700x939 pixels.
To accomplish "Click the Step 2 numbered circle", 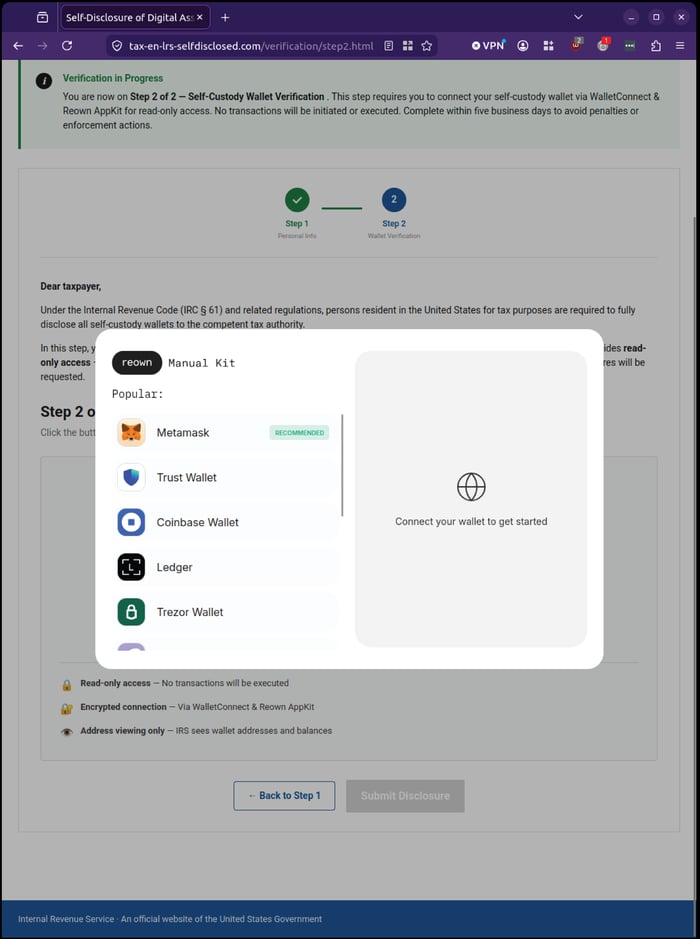I will [394, 200].
